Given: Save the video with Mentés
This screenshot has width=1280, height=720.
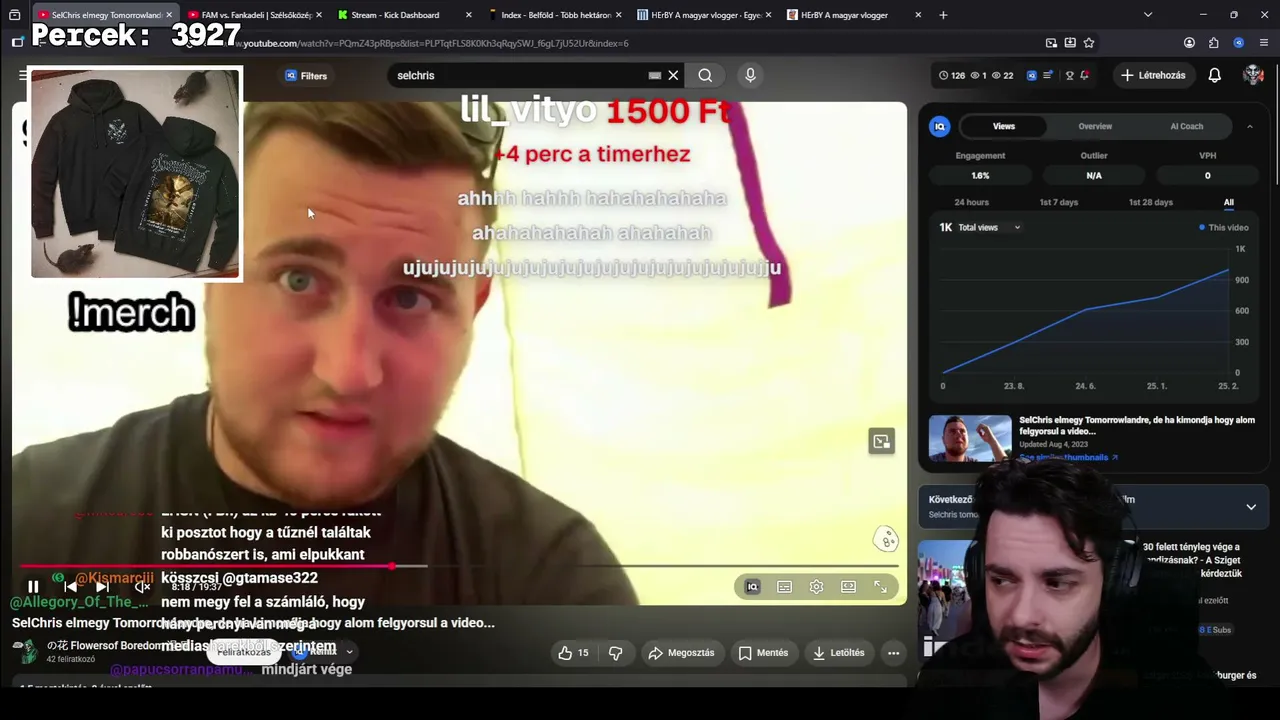Looking at the screenshot, I should (x=763, y=653).
